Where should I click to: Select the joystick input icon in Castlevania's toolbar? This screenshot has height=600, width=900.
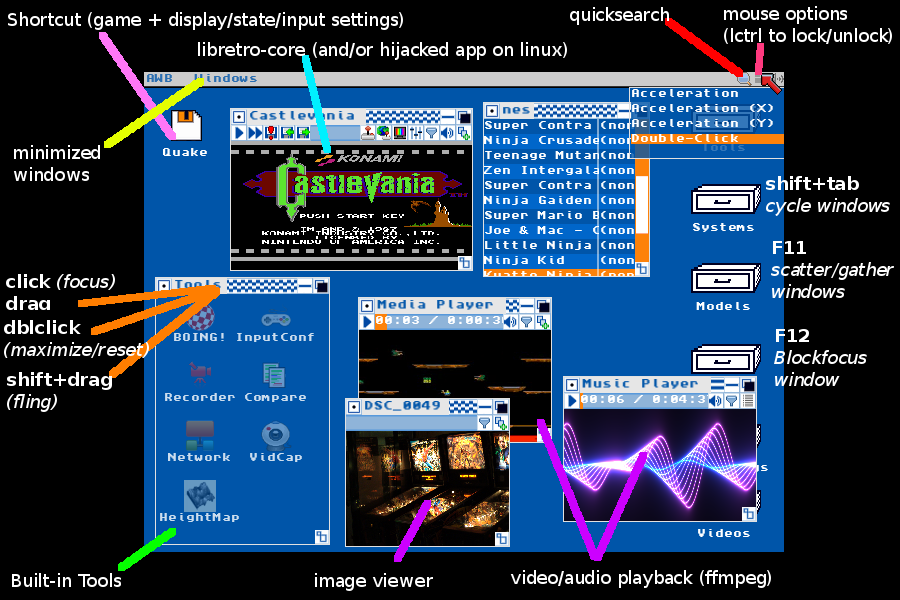368,132
